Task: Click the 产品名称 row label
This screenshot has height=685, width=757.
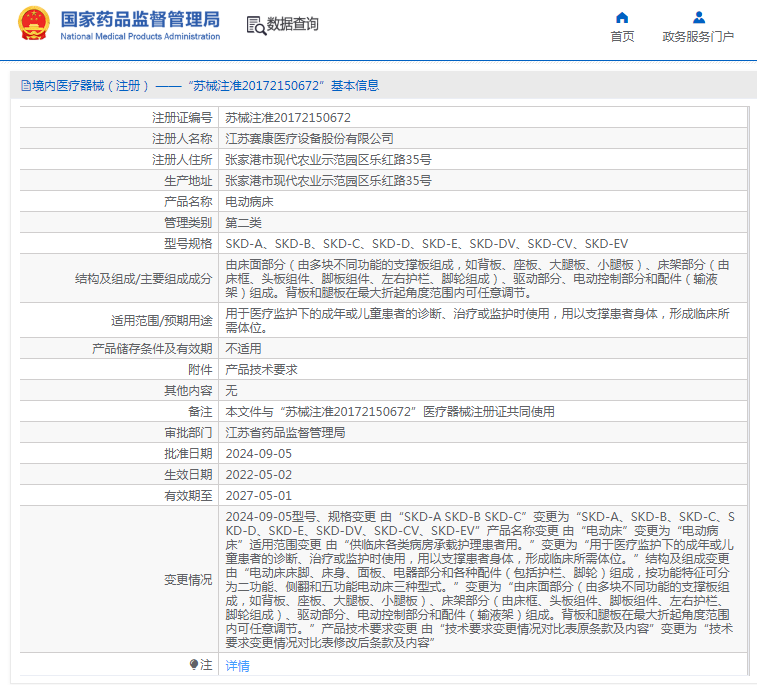Action: click(x=188, y=202)
